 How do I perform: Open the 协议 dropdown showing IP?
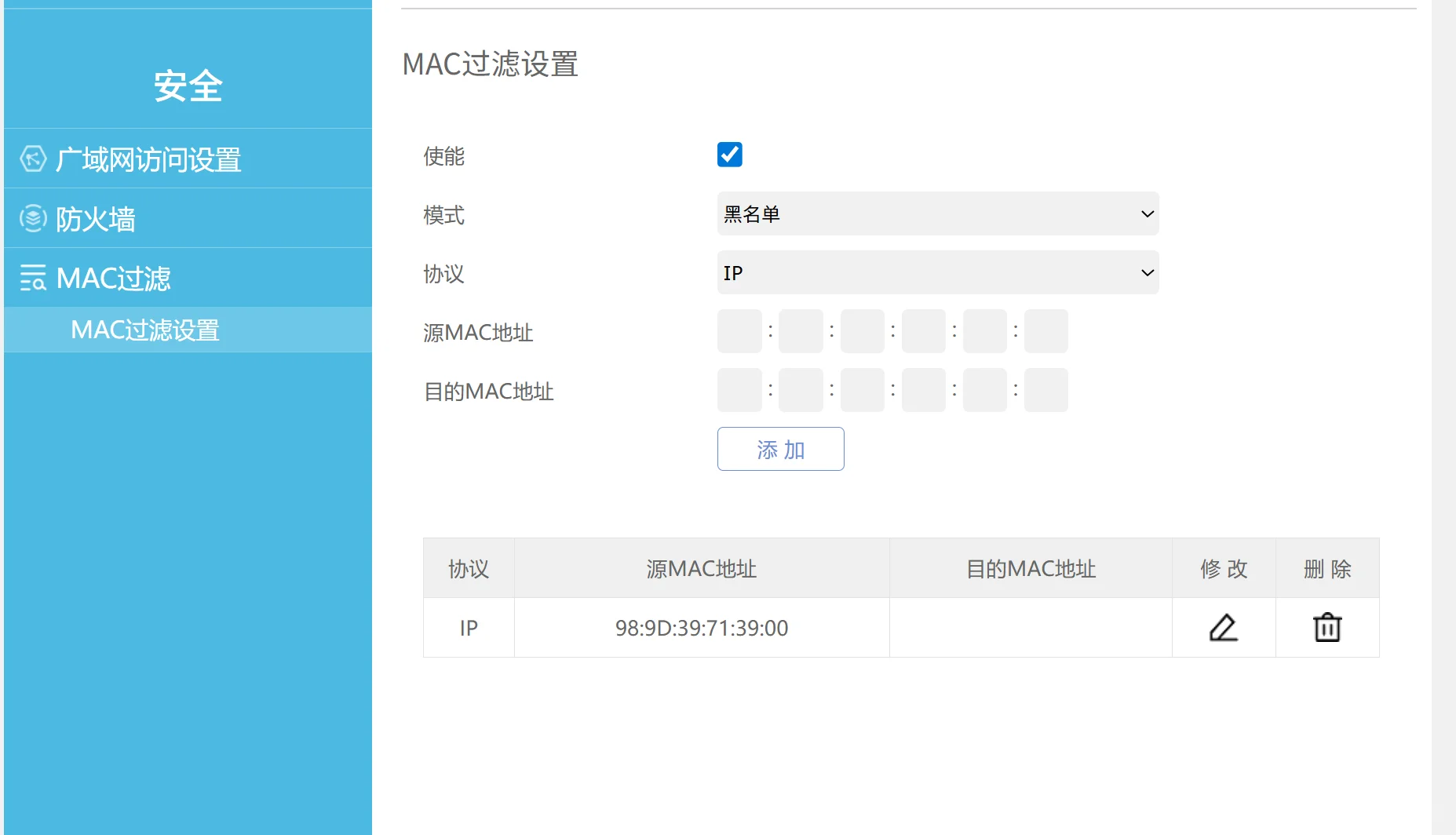938,272
